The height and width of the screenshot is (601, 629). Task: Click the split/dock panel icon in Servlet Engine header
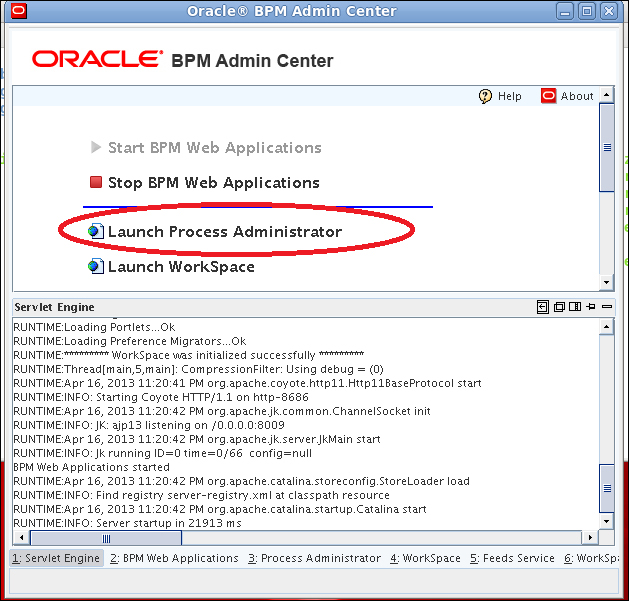coord(575,307)
